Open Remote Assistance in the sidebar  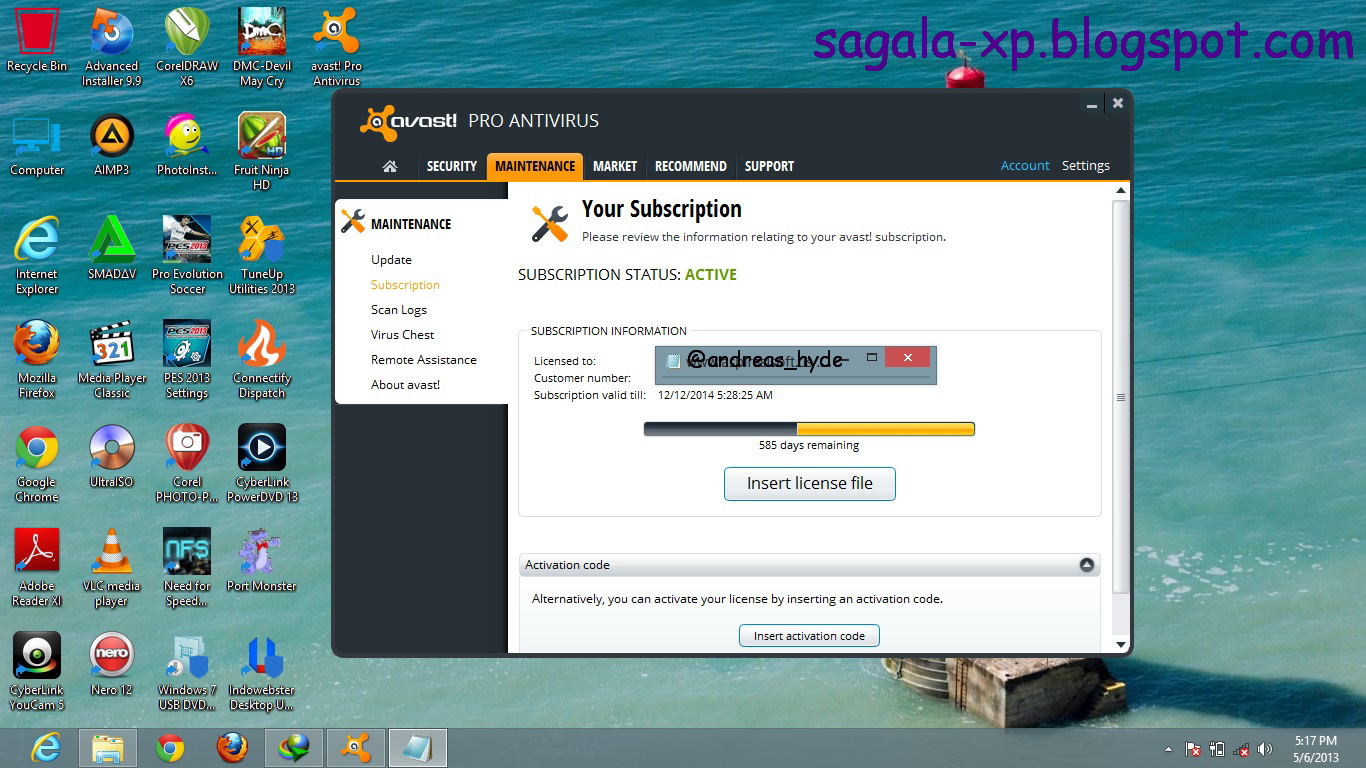(424, 360)
